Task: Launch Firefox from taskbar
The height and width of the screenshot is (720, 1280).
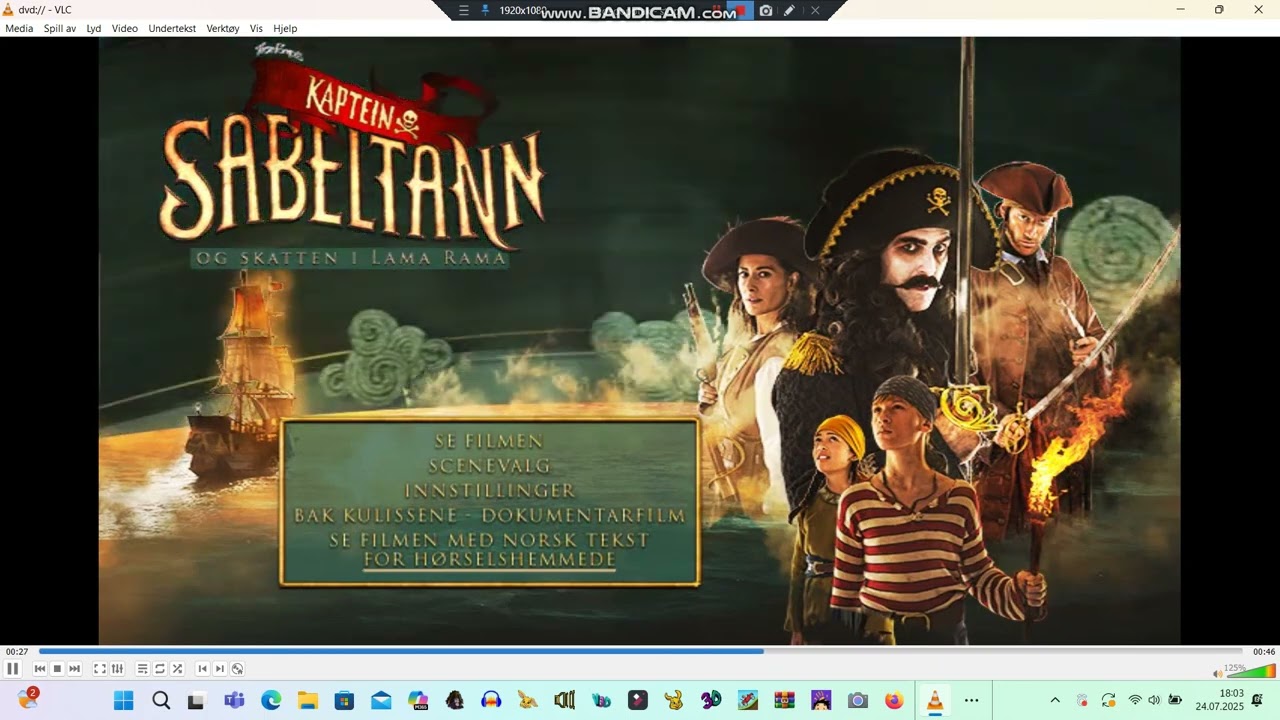Action: [894, 701]
